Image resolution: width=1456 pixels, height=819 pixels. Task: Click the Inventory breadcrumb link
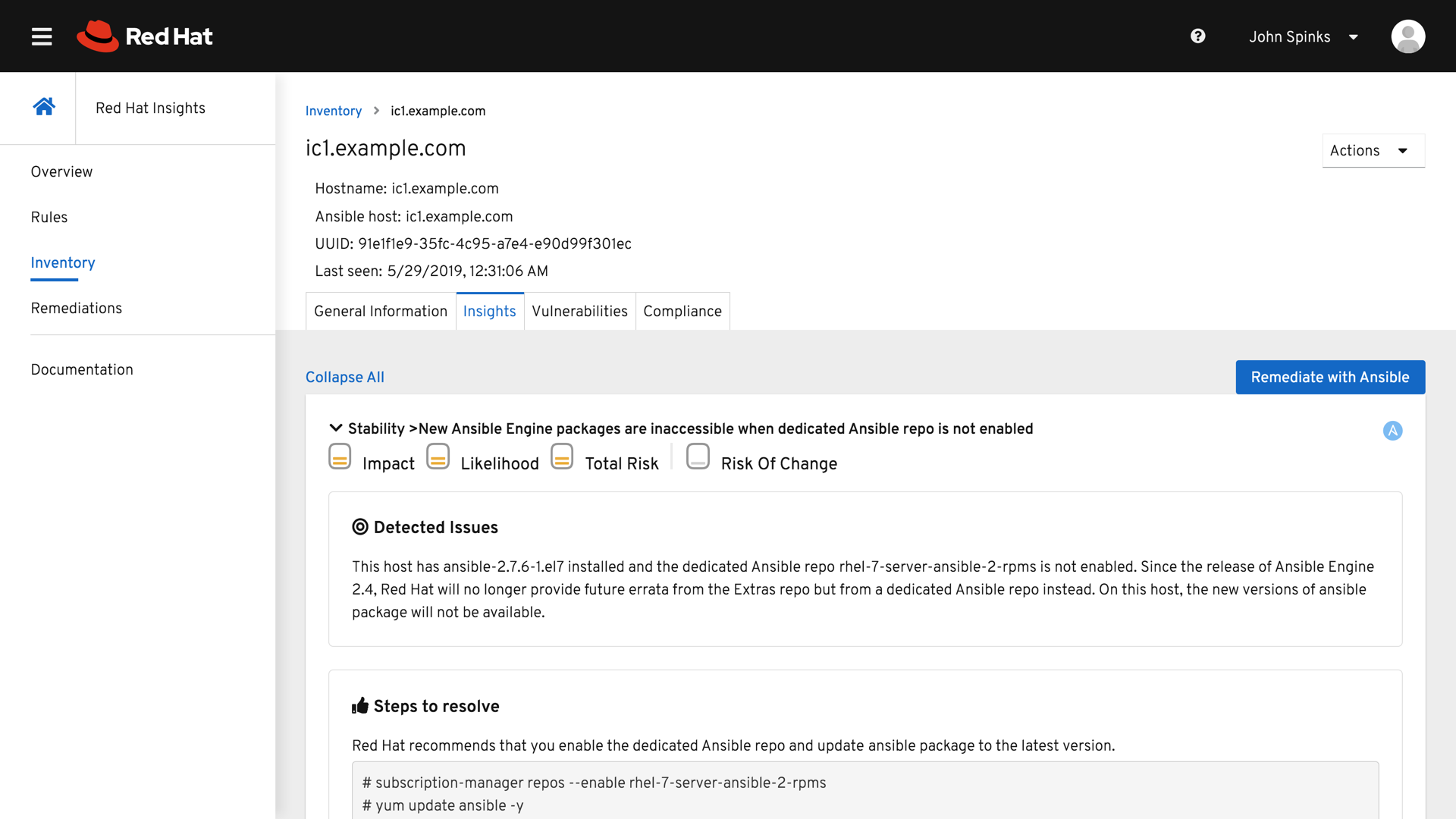coord(333,111)
